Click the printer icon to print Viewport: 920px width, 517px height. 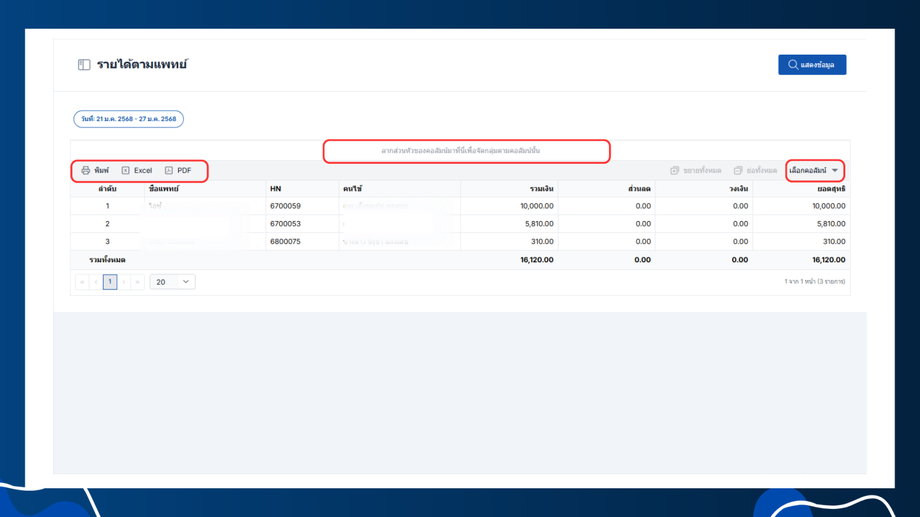[86, 170]
